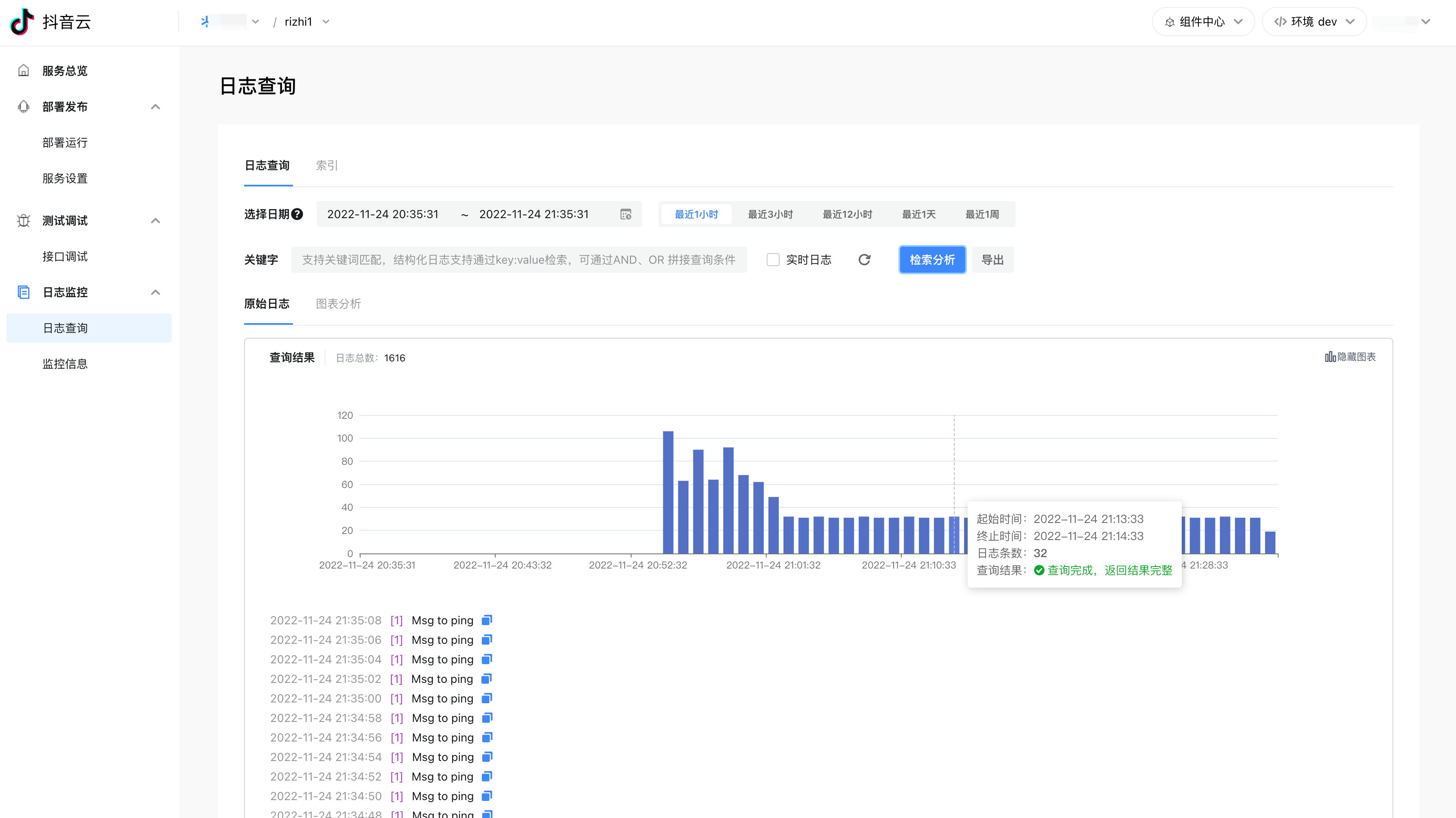Click the test debug bug icon

tap(23, 221)
